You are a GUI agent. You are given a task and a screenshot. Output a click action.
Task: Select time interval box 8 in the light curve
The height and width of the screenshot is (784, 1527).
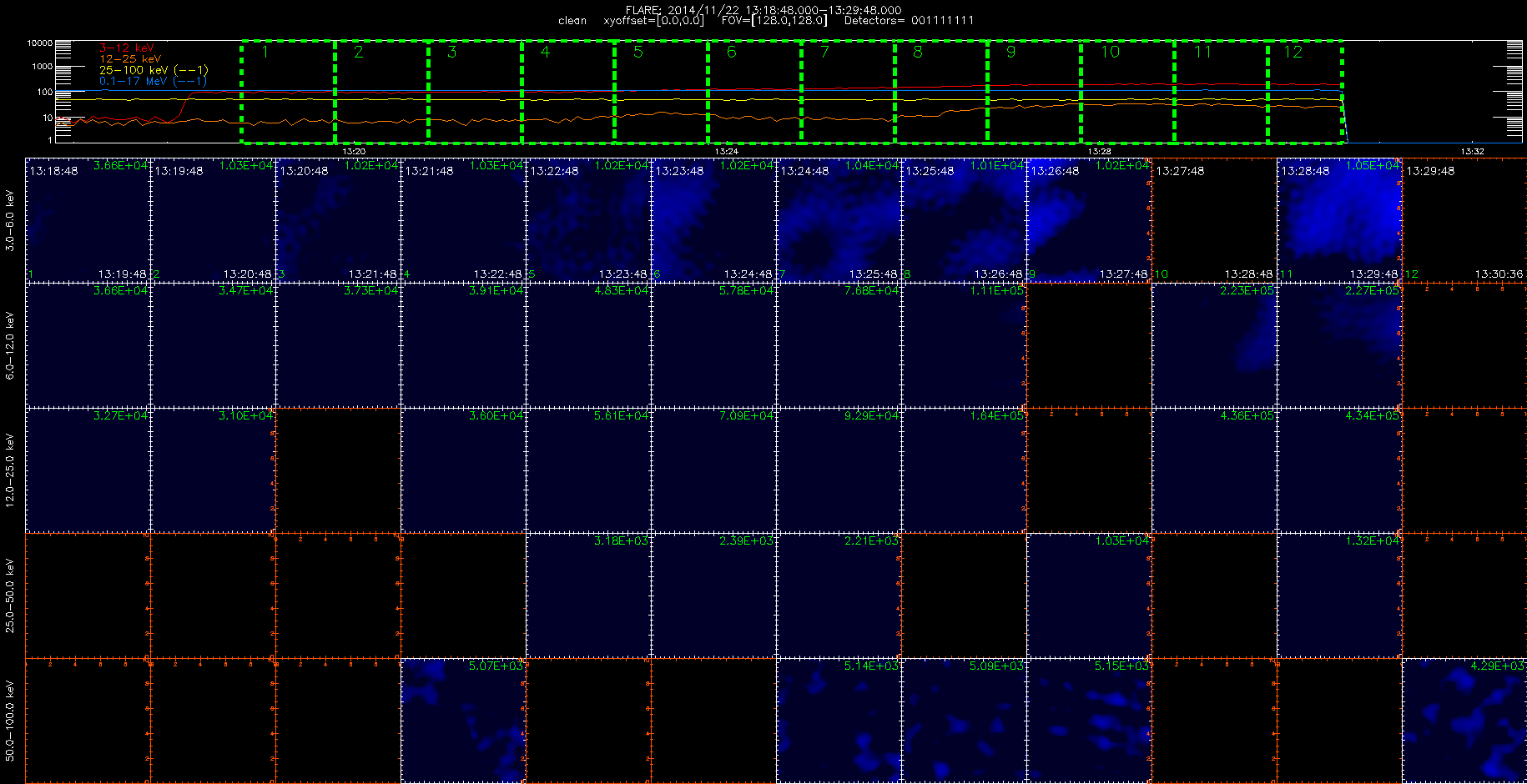[941, 92]
